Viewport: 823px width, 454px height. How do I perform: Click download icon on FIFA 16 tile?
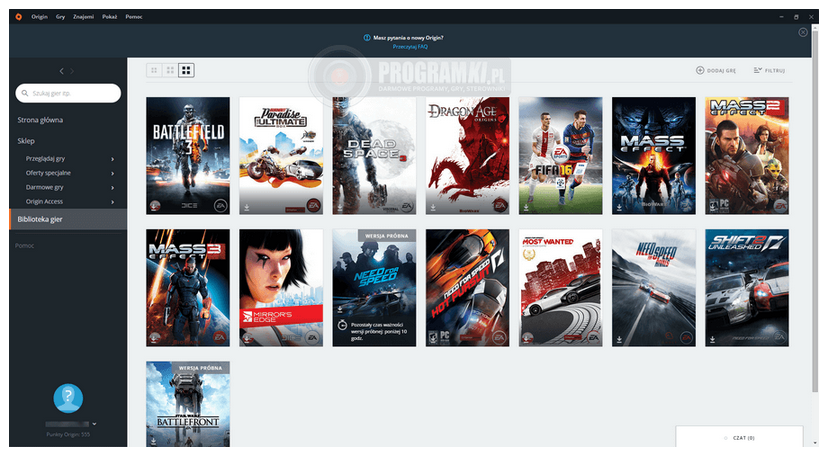526,208
